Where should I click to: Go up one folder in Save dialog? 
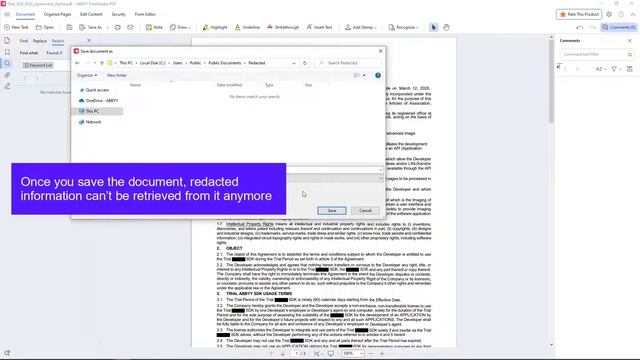pyautogui.click(x=102, y=63)
